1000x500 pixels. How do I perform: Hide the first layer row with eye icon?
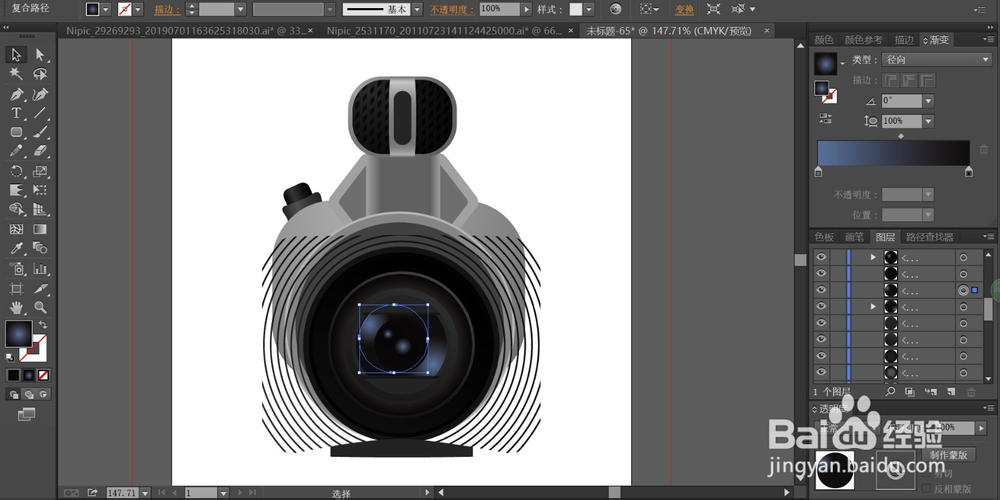(821, 257)
